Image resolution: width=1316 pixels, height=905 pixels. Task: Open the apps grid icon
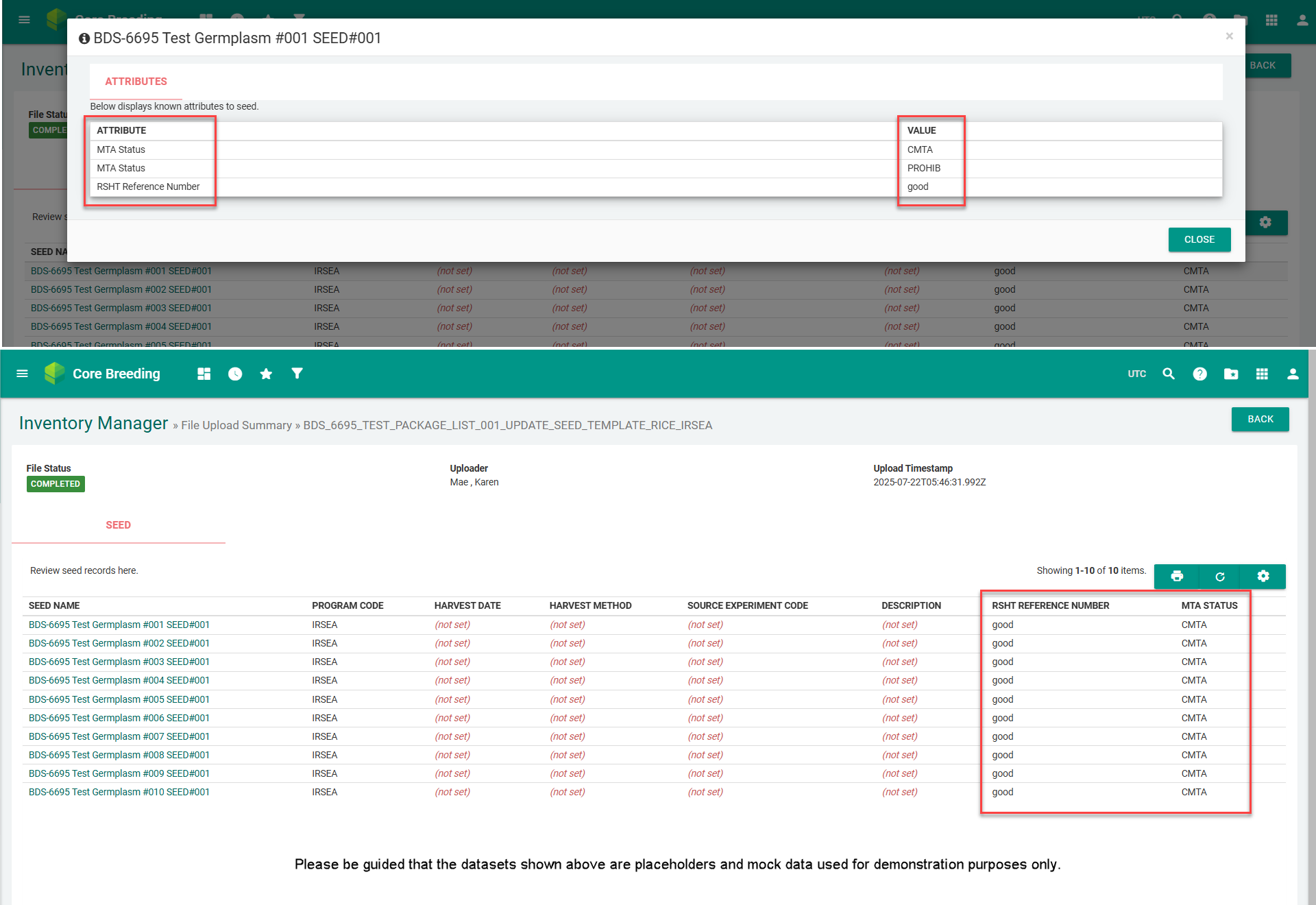1262,374
